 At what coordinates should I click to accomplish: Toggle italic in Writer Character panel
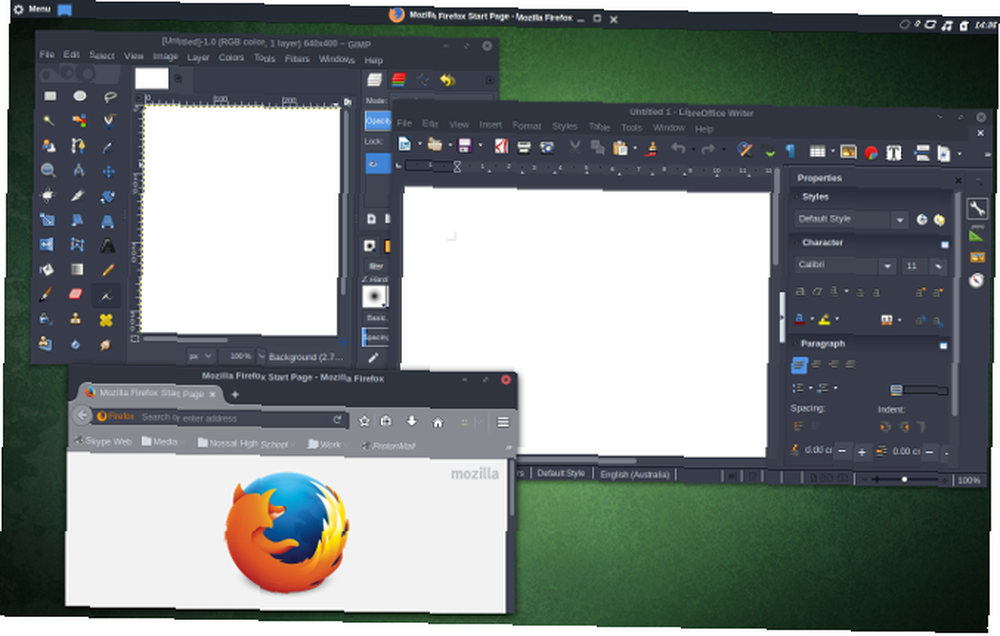pyautogui.click(x=818, y=292)
